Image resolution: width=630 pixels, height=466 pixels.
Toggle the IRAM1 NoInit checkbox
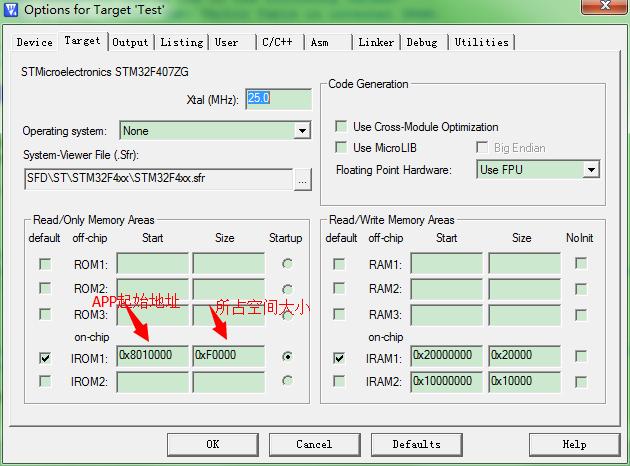581,356
